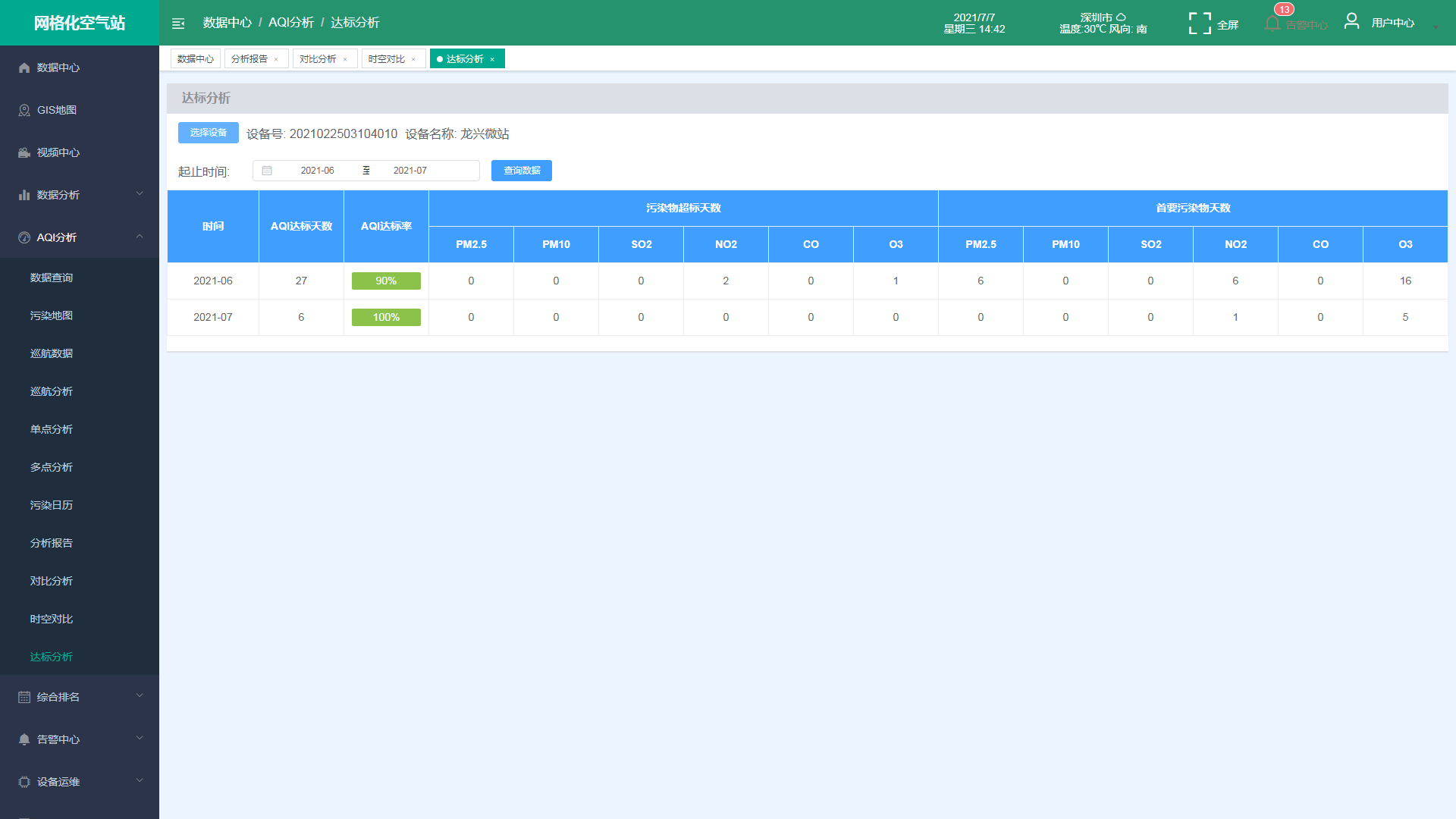The image size is (1456, 819).
Task: Switch to the 数据中心 page tab
Action: pos(196,59)
